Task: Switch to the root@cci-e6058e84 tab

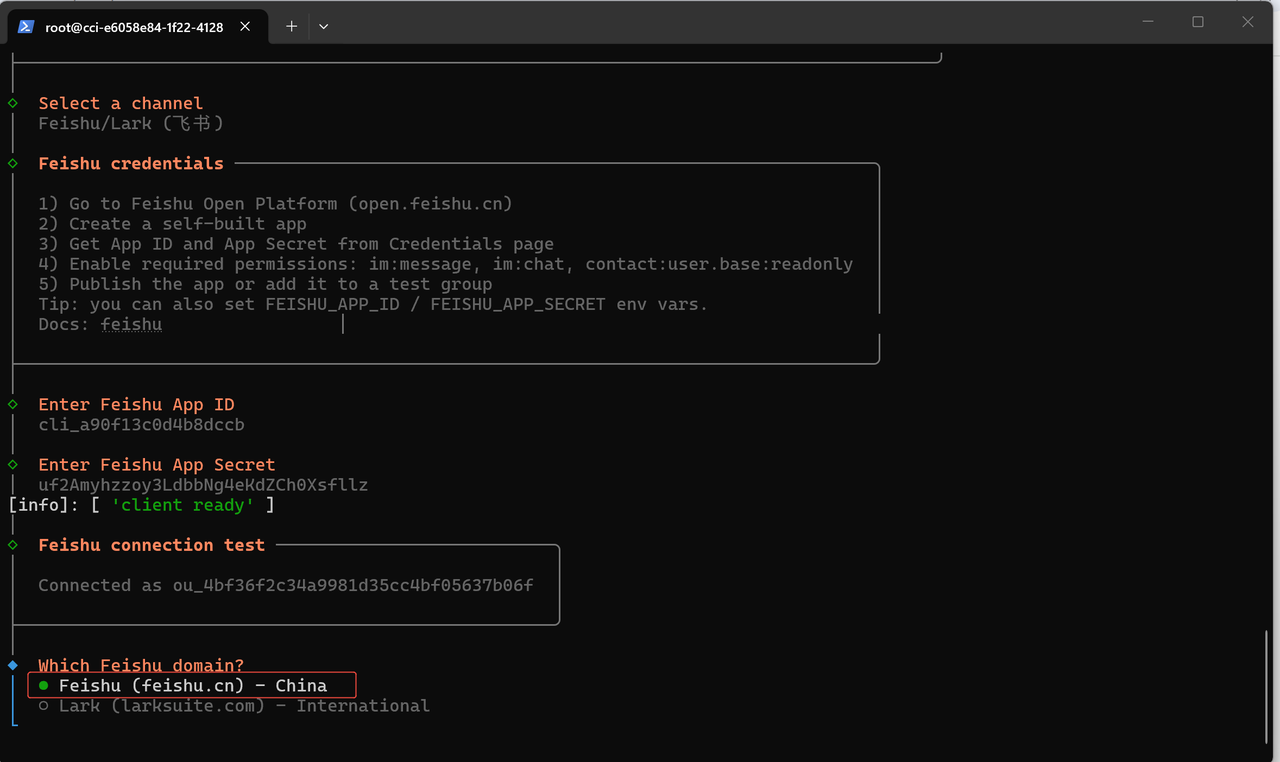Action: (x=134, y=27)
